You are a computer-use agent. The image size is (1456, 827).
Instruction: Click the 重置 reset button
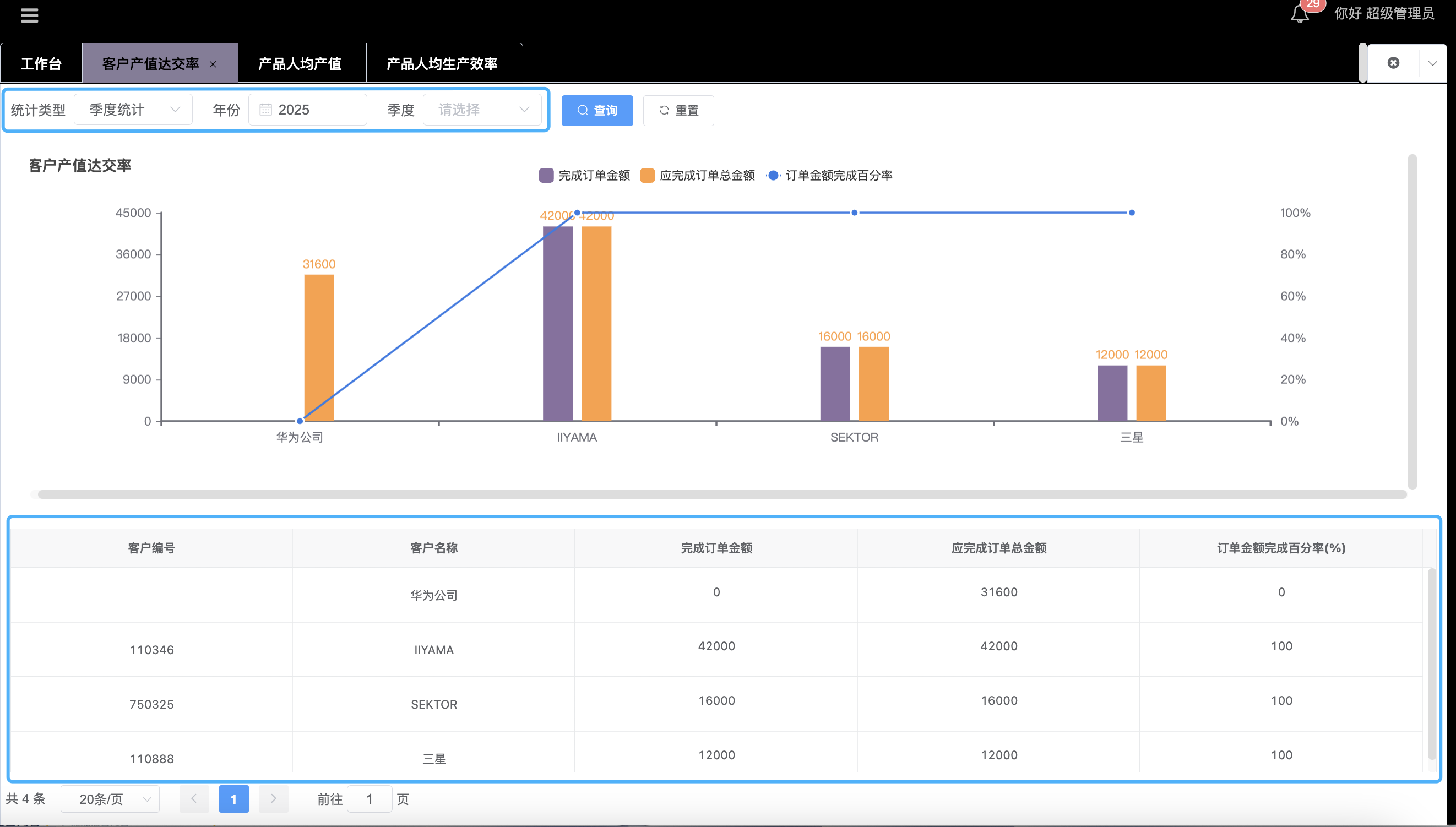coord(678,110)
